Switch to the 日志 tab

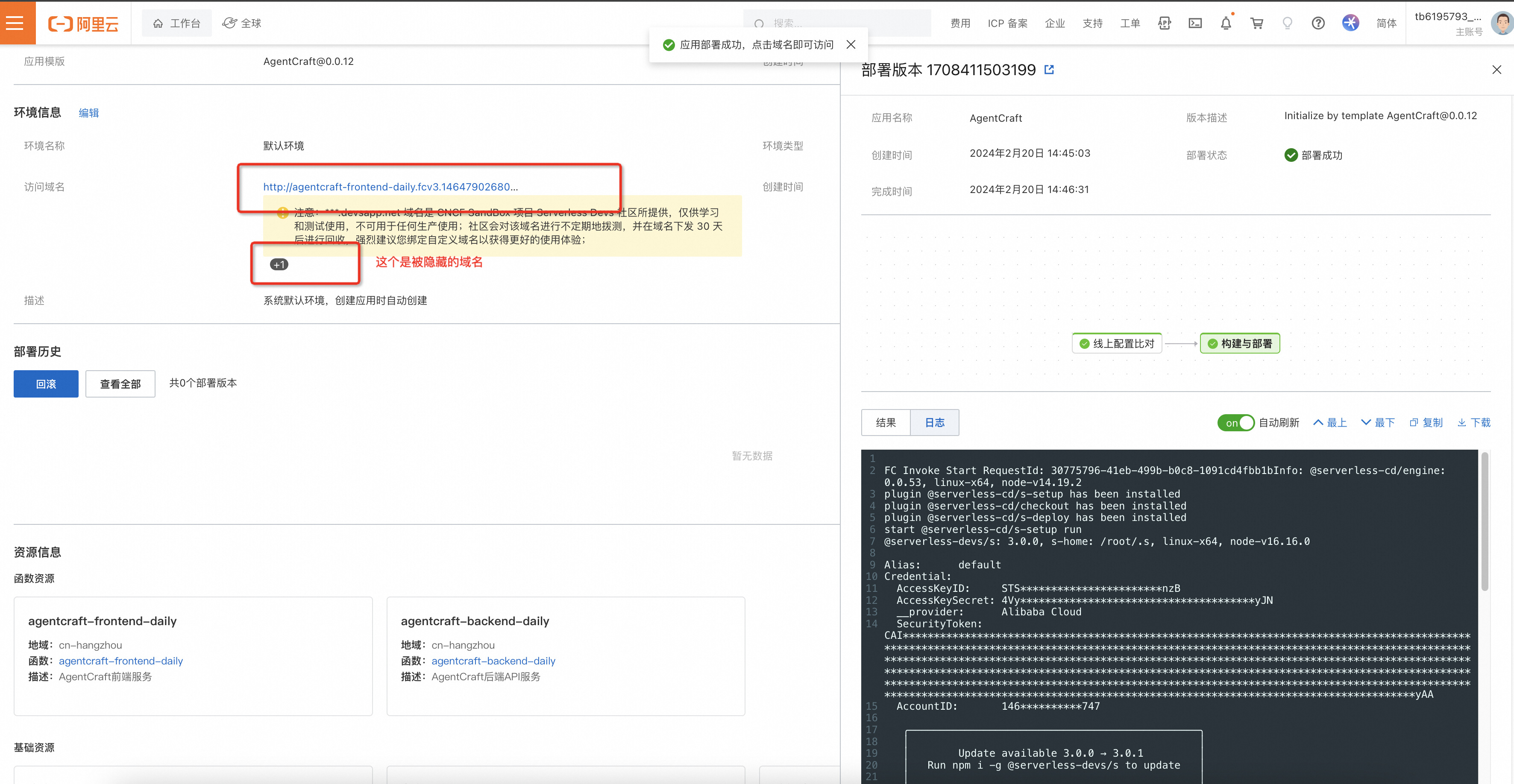934,422
